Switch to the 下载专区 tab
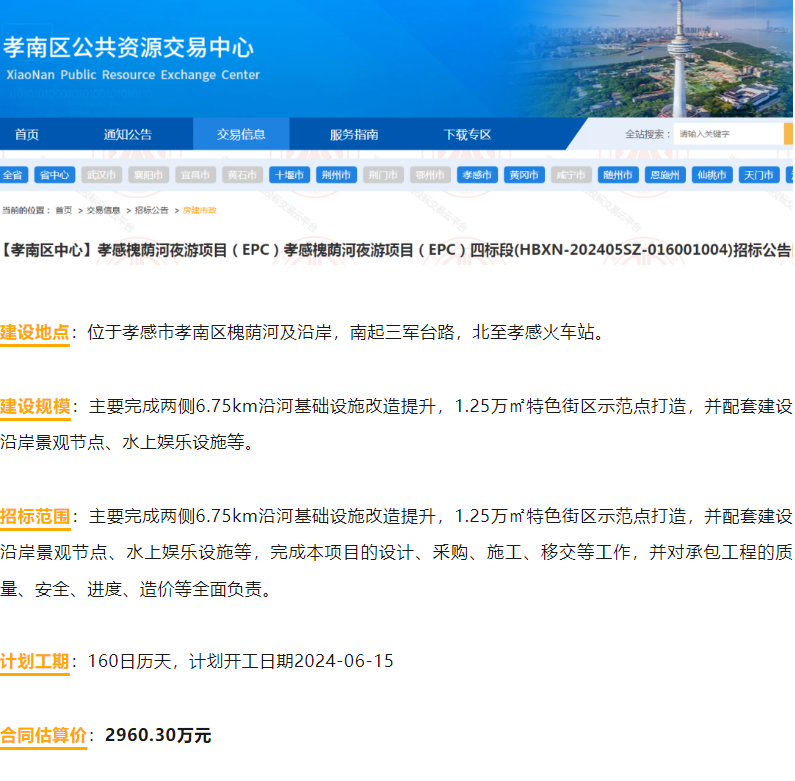This screenshot has width=795, height=781. point(467,135)
